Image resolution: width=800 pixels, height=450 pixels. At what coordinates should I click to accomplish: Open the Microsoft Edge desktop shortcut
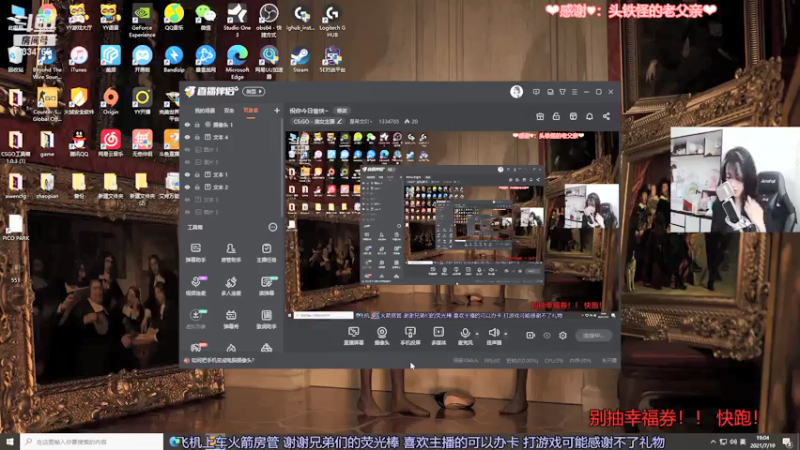tap(237, 62)
